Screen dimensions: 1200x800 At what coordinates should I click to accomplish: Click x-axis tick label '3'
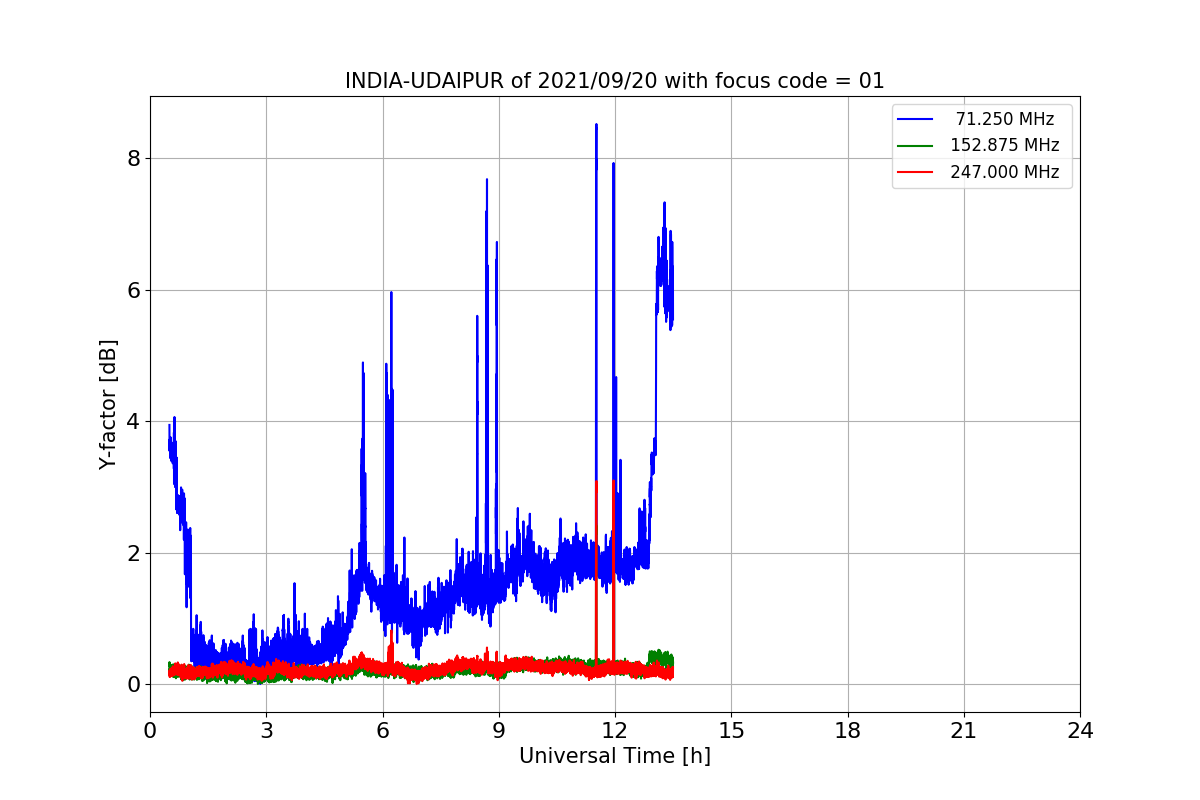coord(266,731)
